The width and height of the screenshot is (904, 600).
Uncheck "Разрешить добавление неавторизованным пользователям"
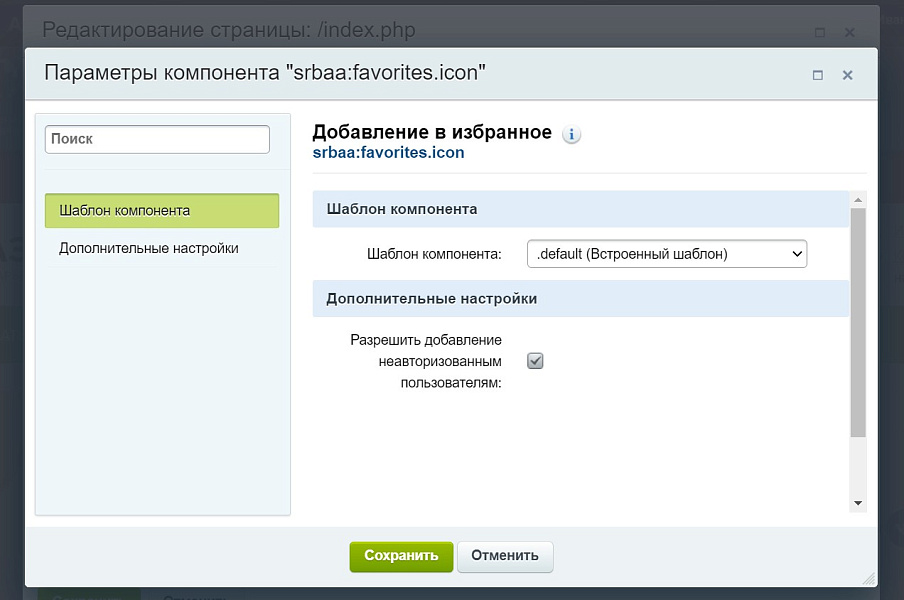[535, 361]
